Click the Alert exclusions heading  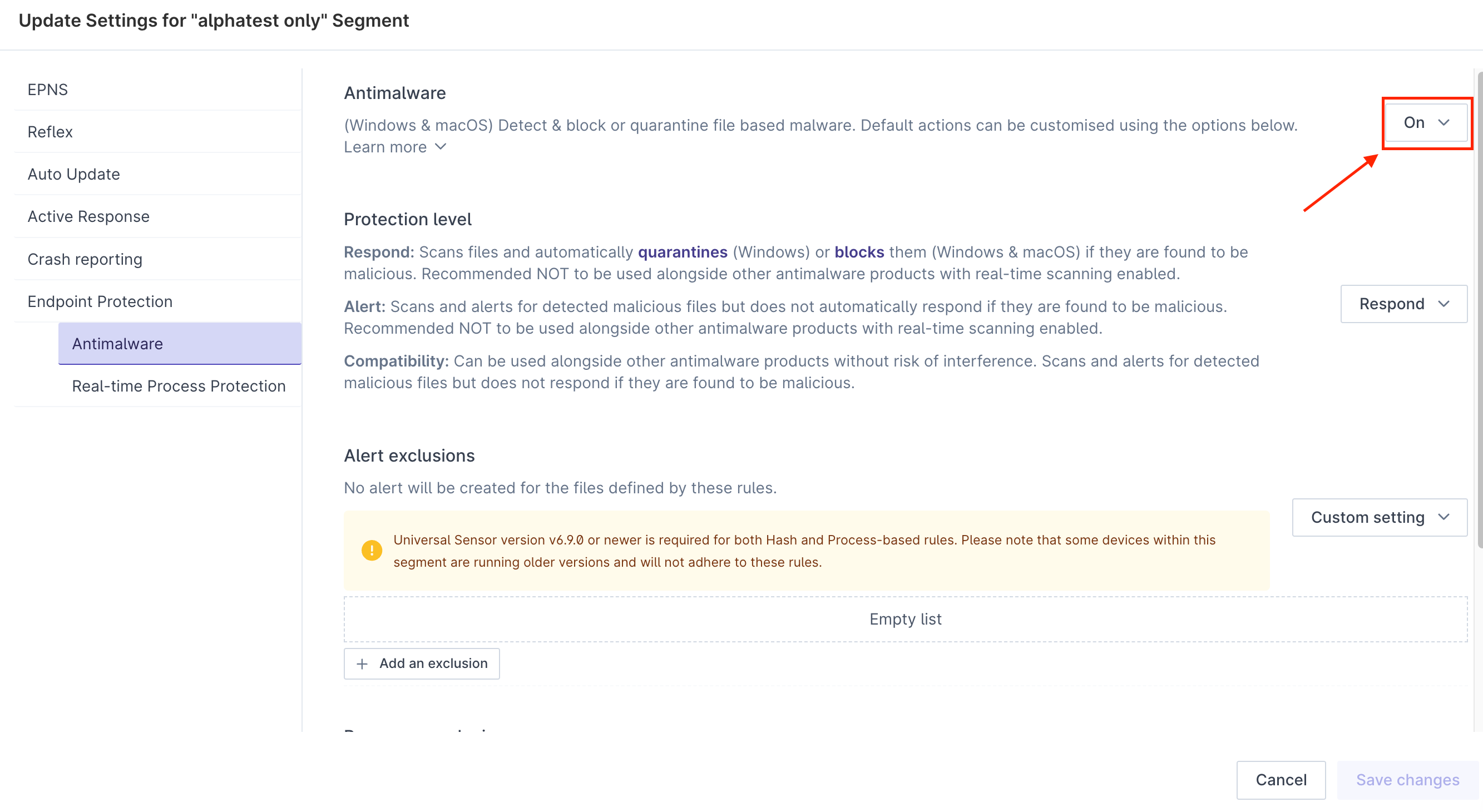[409, 456]
